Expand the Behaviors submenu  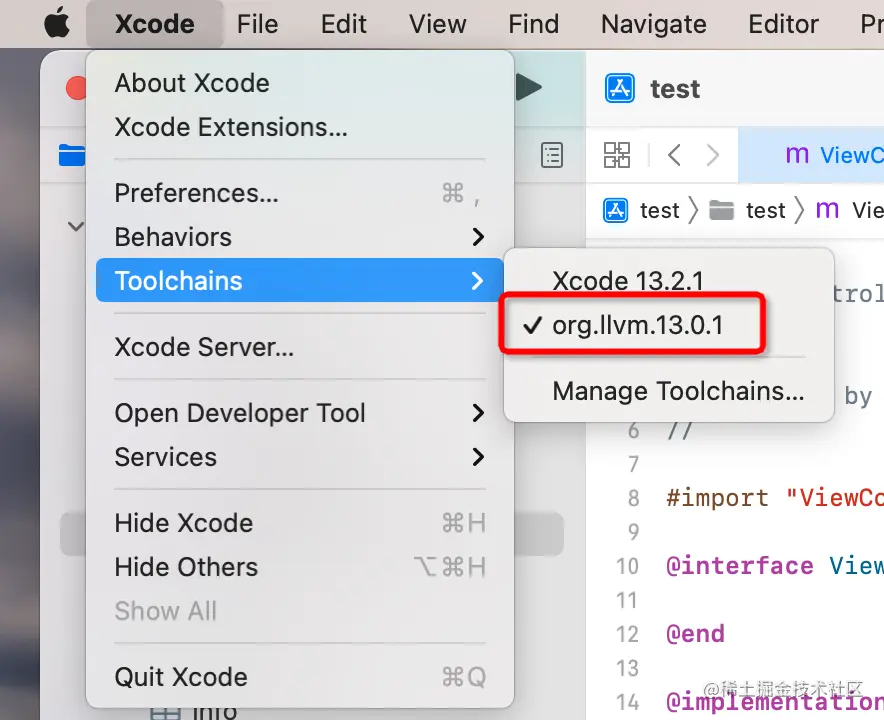[300, 237]
